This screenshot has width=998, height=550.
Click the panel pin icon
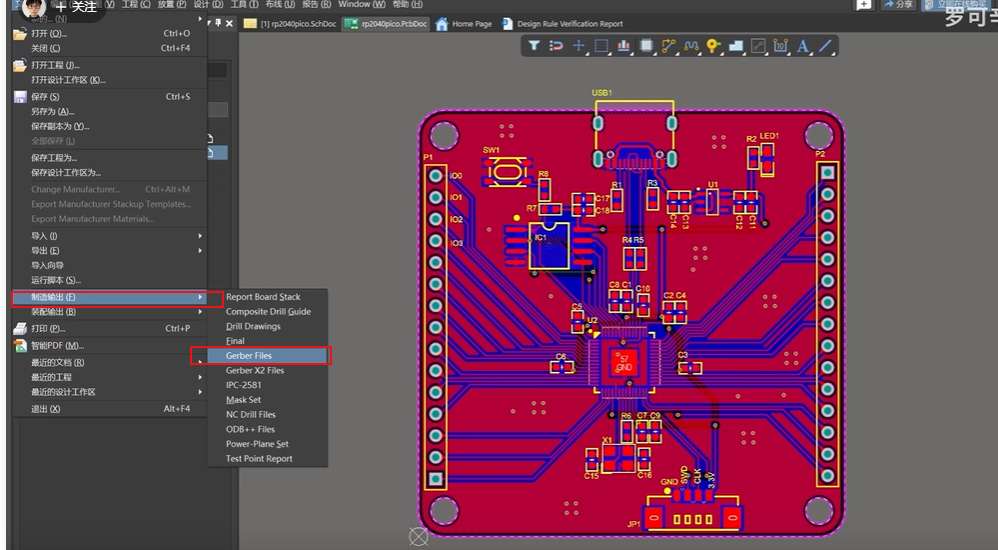[x=218, y=24]
